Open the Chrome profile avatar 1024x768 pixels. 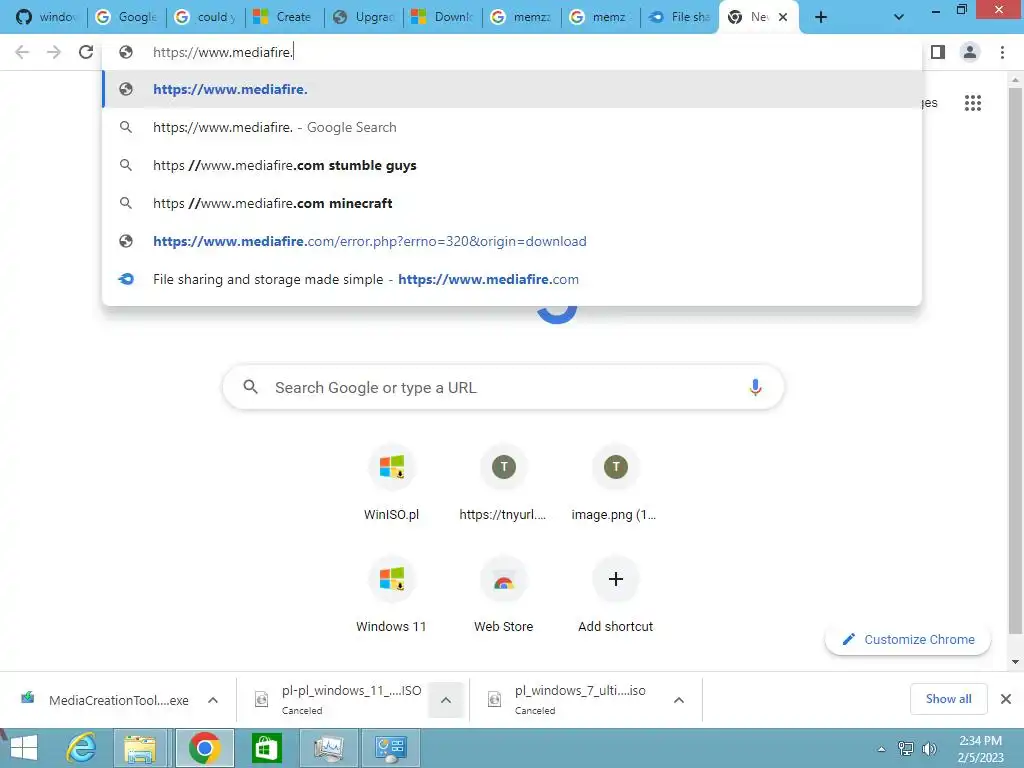click(970, 52)
